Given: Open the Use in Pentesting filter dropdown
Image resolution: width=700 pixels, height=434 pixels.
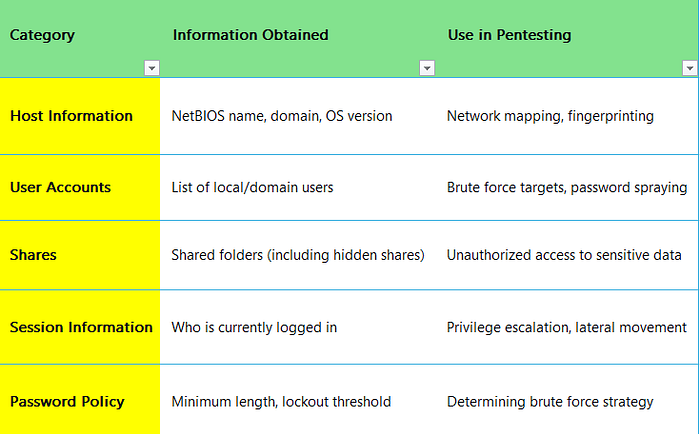Looking at the screenshot, I should pyautogui.click(x=689, y=68).
